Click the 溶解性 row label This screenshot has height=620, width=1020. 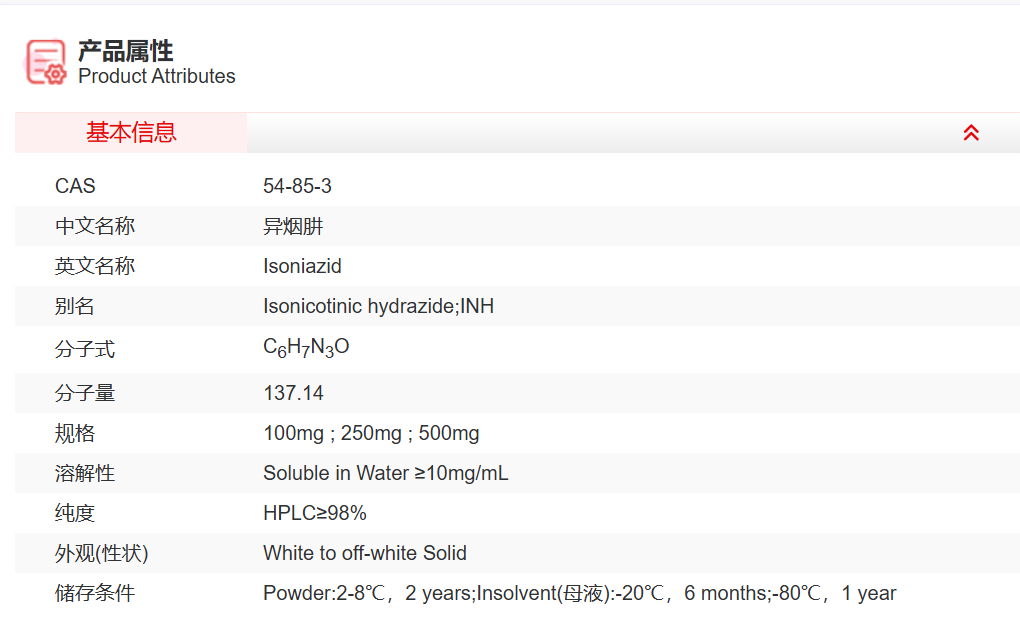point(85,473)
